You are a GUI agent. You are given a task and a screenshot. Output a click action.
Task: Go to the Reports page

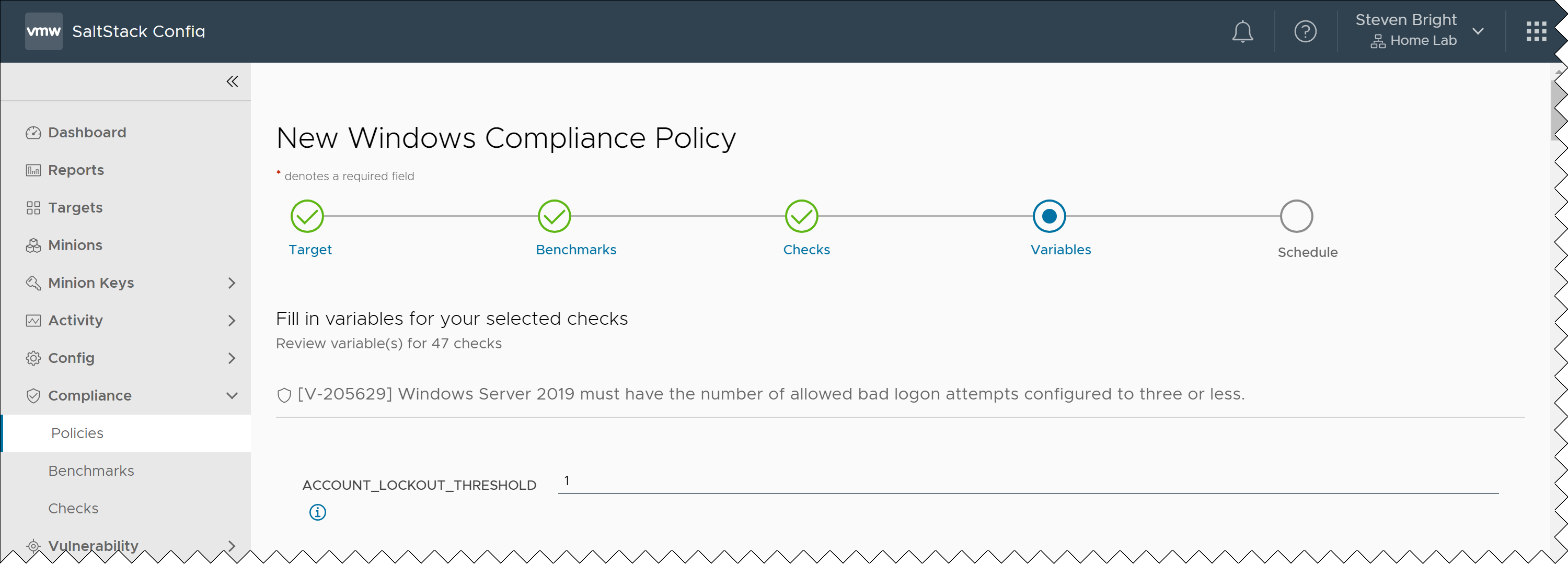pos(76,170)
